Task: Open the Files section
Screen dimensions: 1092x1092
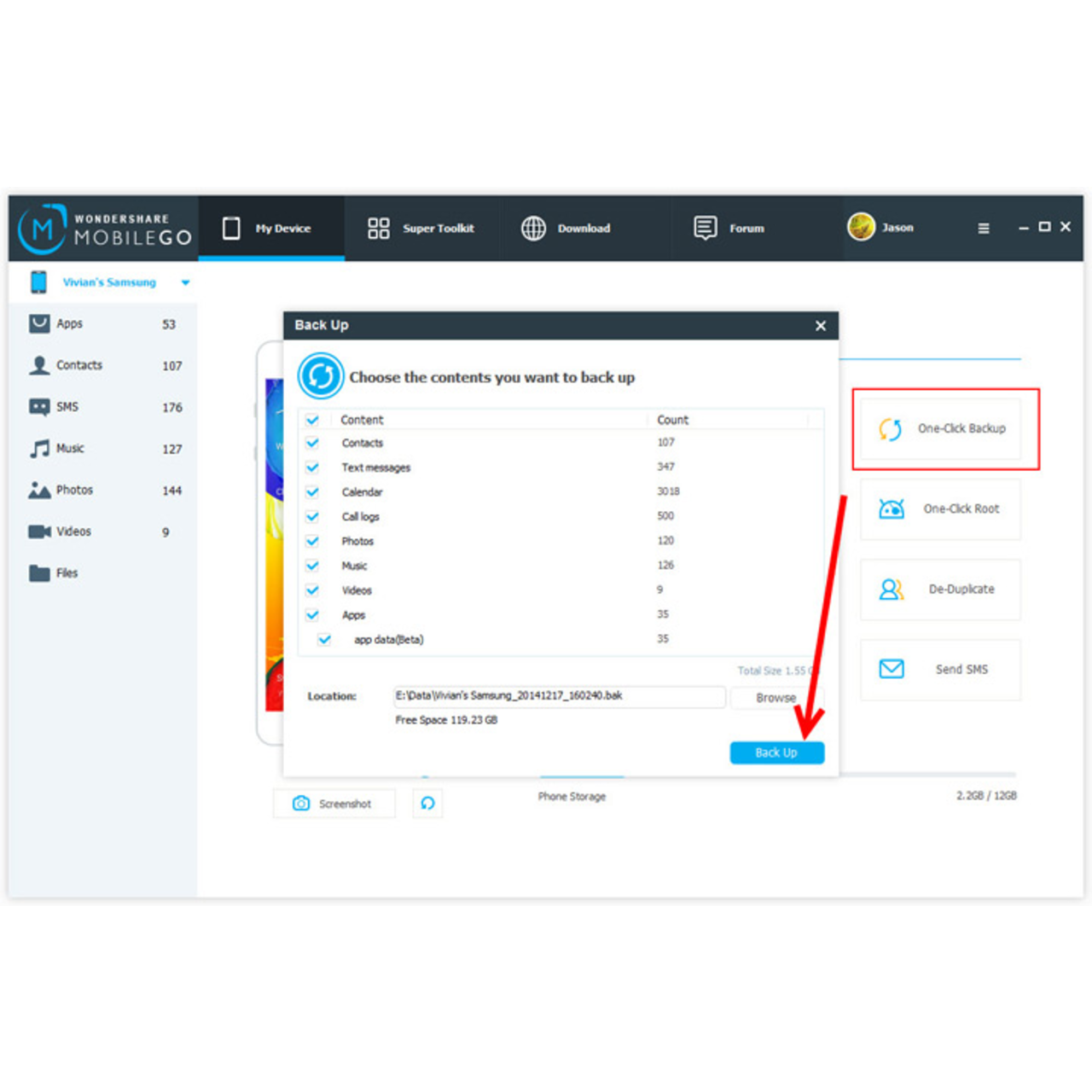Action: tap(39, 572)
